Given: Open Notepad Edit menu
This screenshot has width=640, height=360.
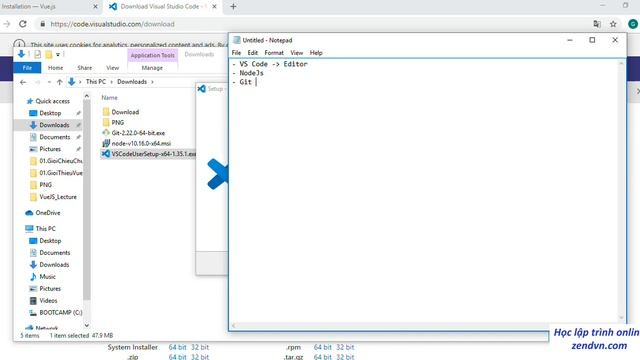Looking at the screenshot, I should pos(252,53).
